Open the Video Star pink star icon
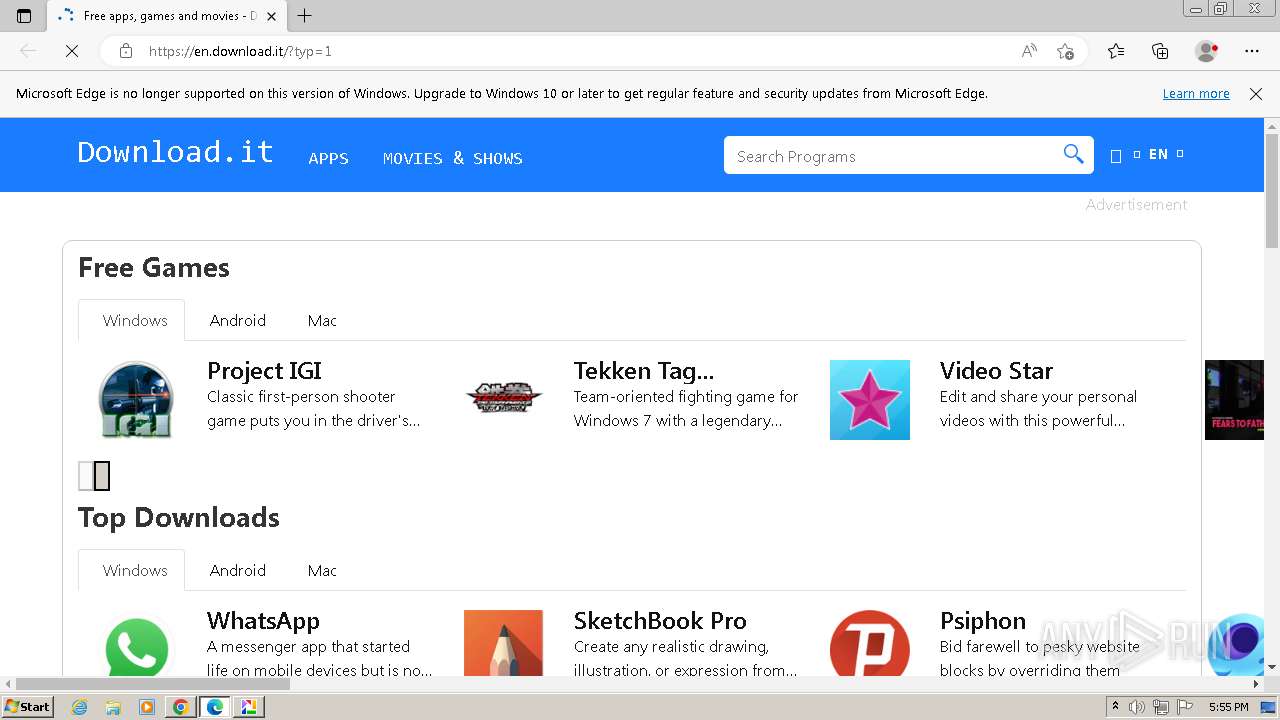The width and height of the screenshot is (1280, 720). pos(870,400)
